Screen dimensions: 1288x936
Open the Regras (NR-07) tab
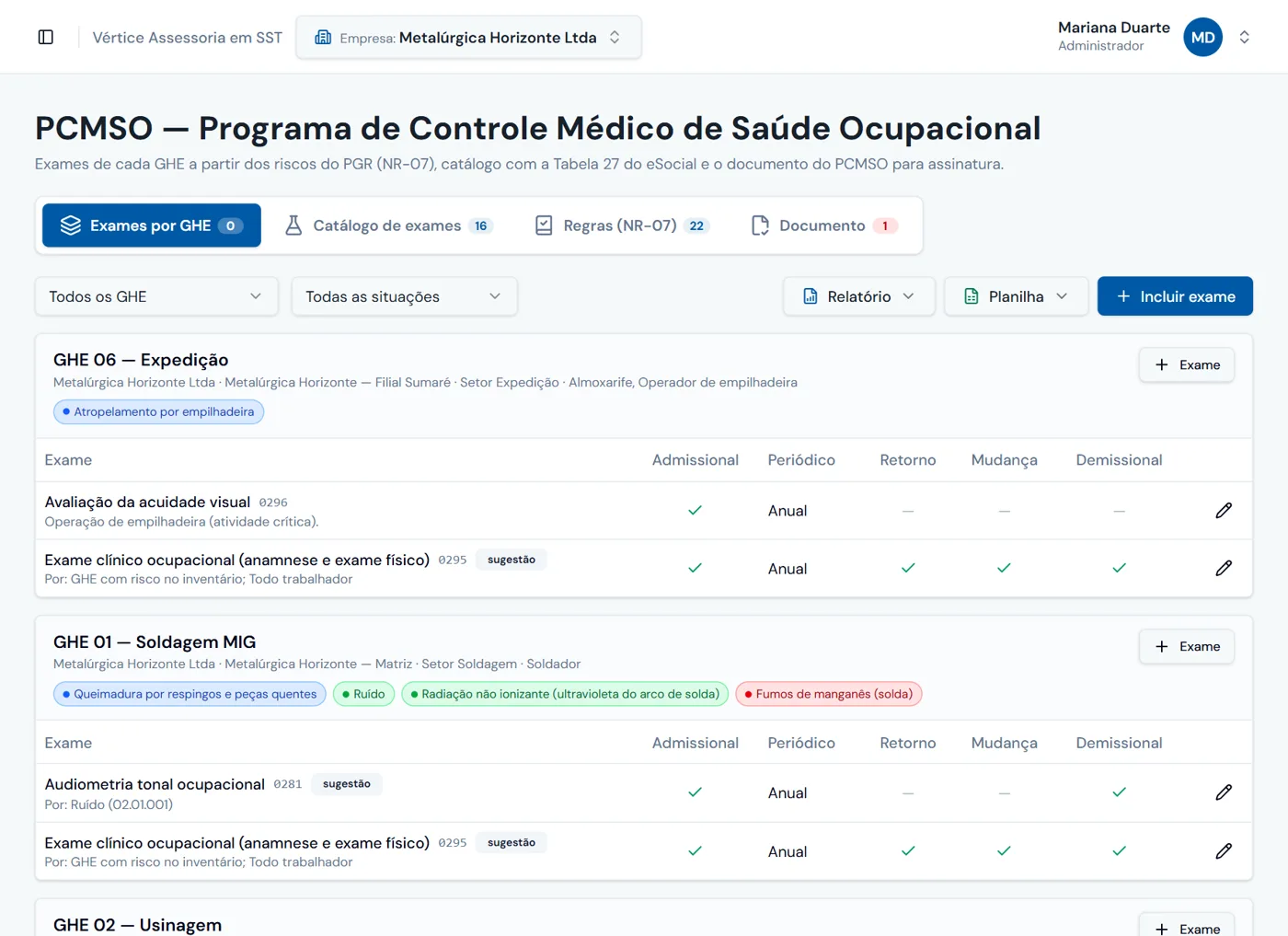622,225
